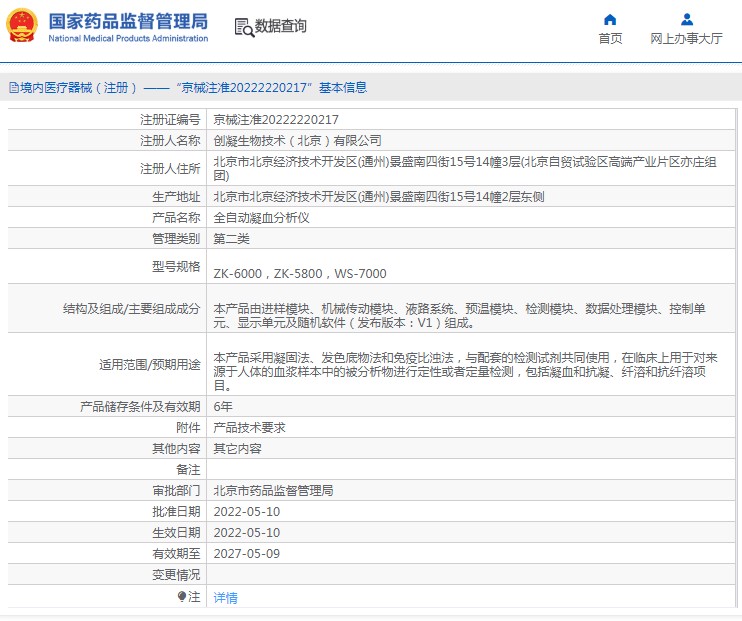Click the 结构及组成/主要组成成分 label
The image size is (742, 621).
(132, 309)
